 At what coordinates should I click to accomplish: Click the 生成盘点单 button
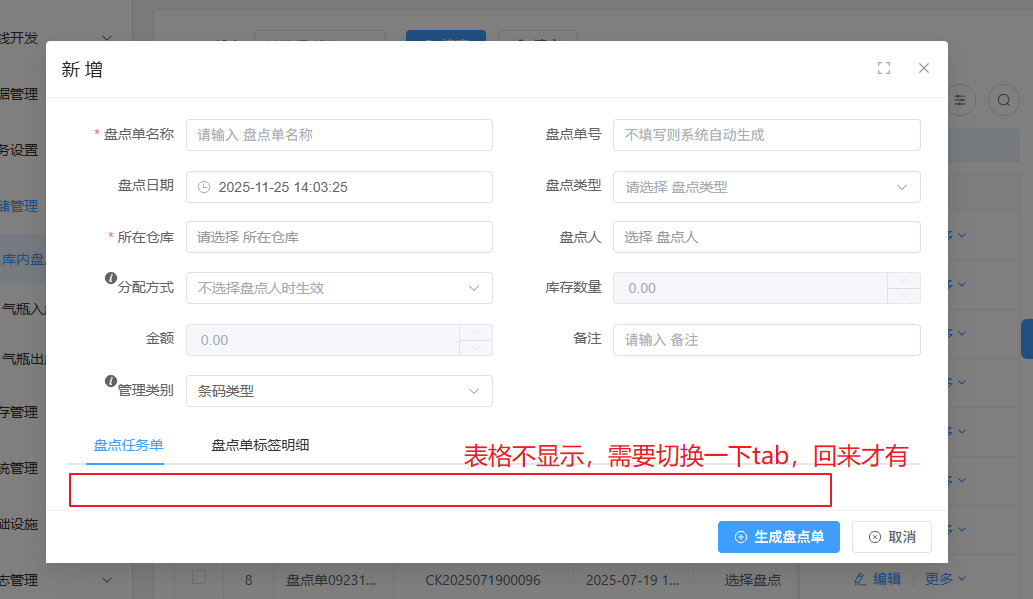779,537
